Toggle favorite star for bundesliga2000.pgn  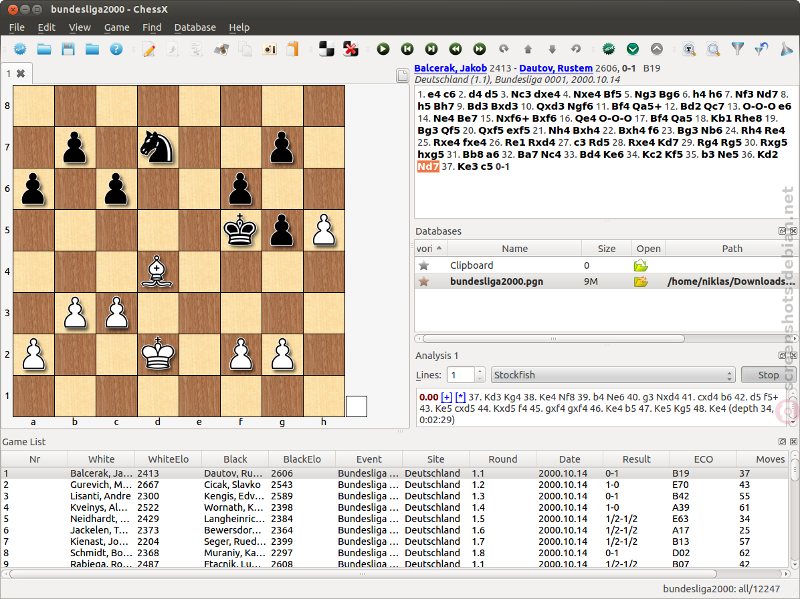pos(423,282)
